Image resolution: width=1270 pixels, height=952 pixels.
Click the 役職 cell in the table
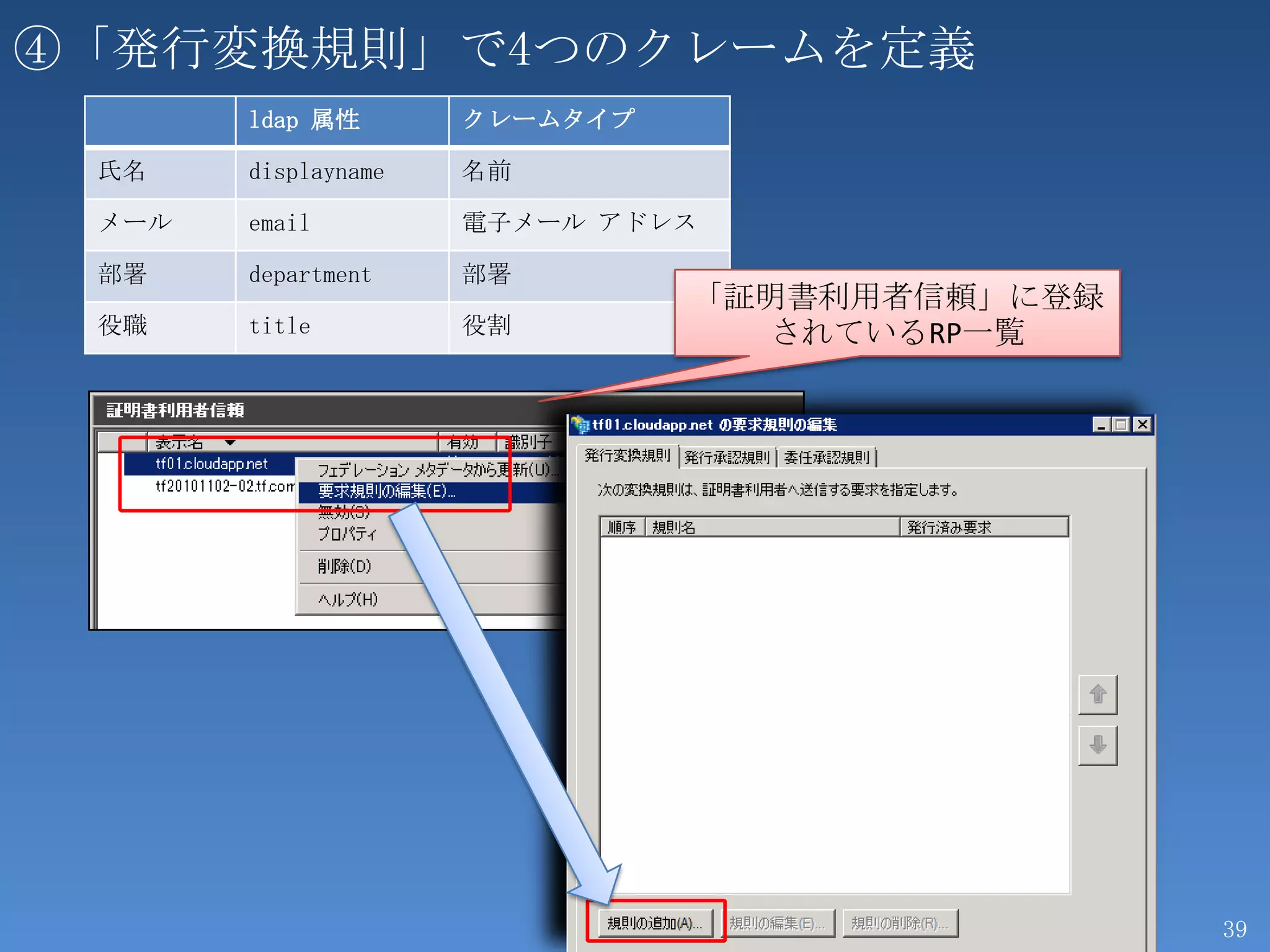coord(160,327)
